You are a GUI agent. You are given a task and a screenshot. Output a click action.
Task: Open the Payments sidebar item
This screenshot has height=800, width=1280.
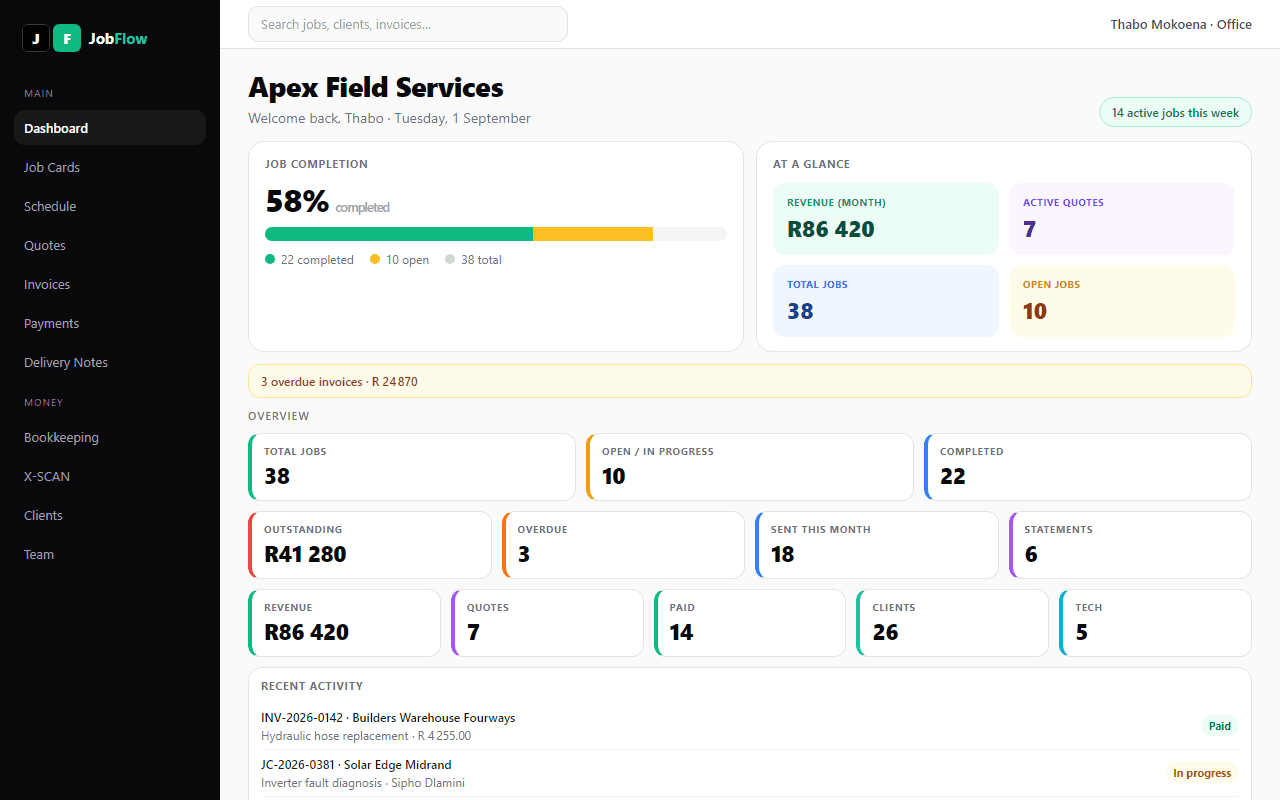[110, 323]
